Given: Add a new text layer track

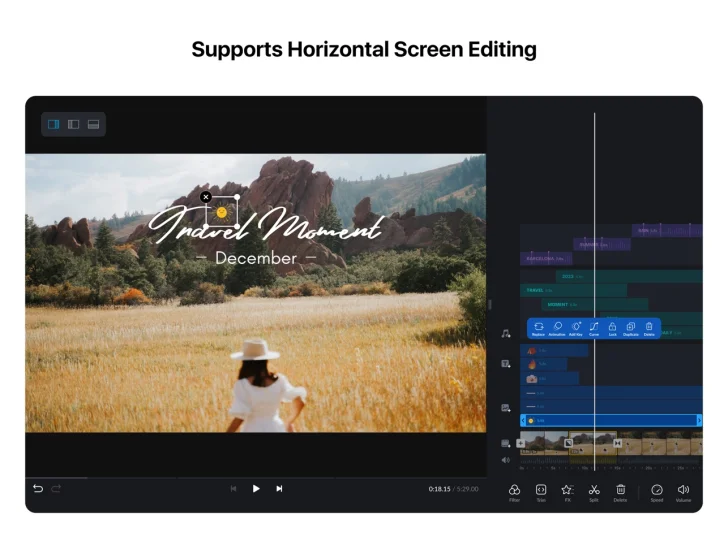Looking at the screenshot, I should pos(506,364).
